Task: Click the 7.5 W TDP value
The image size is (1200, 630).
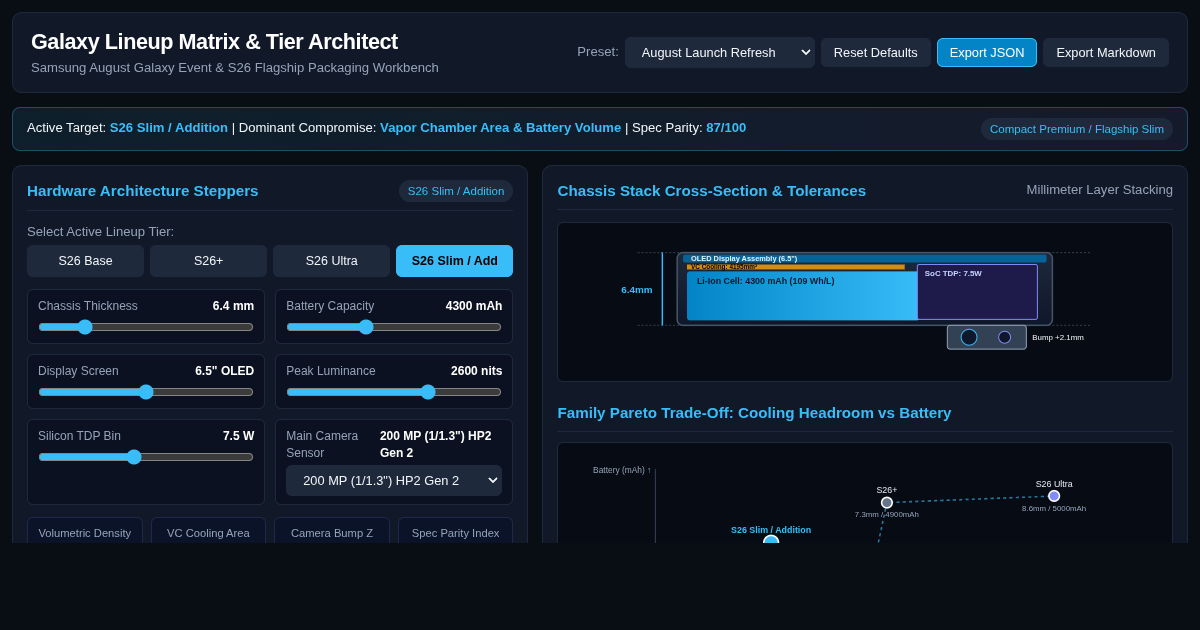Action: click(x=238, y=436)
